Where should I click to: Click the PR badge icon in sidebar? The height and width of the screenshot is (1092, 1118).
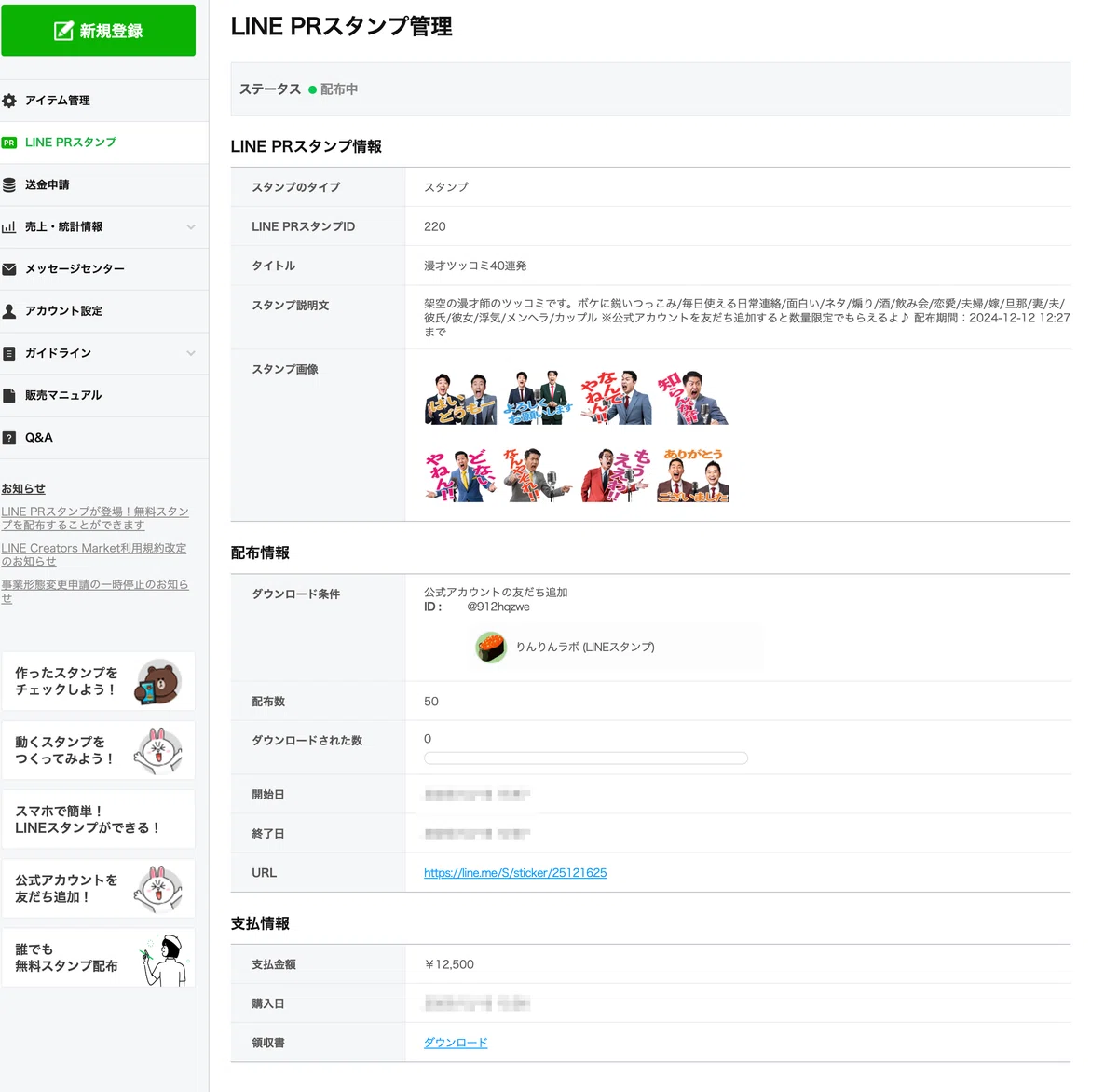point(9,143)
